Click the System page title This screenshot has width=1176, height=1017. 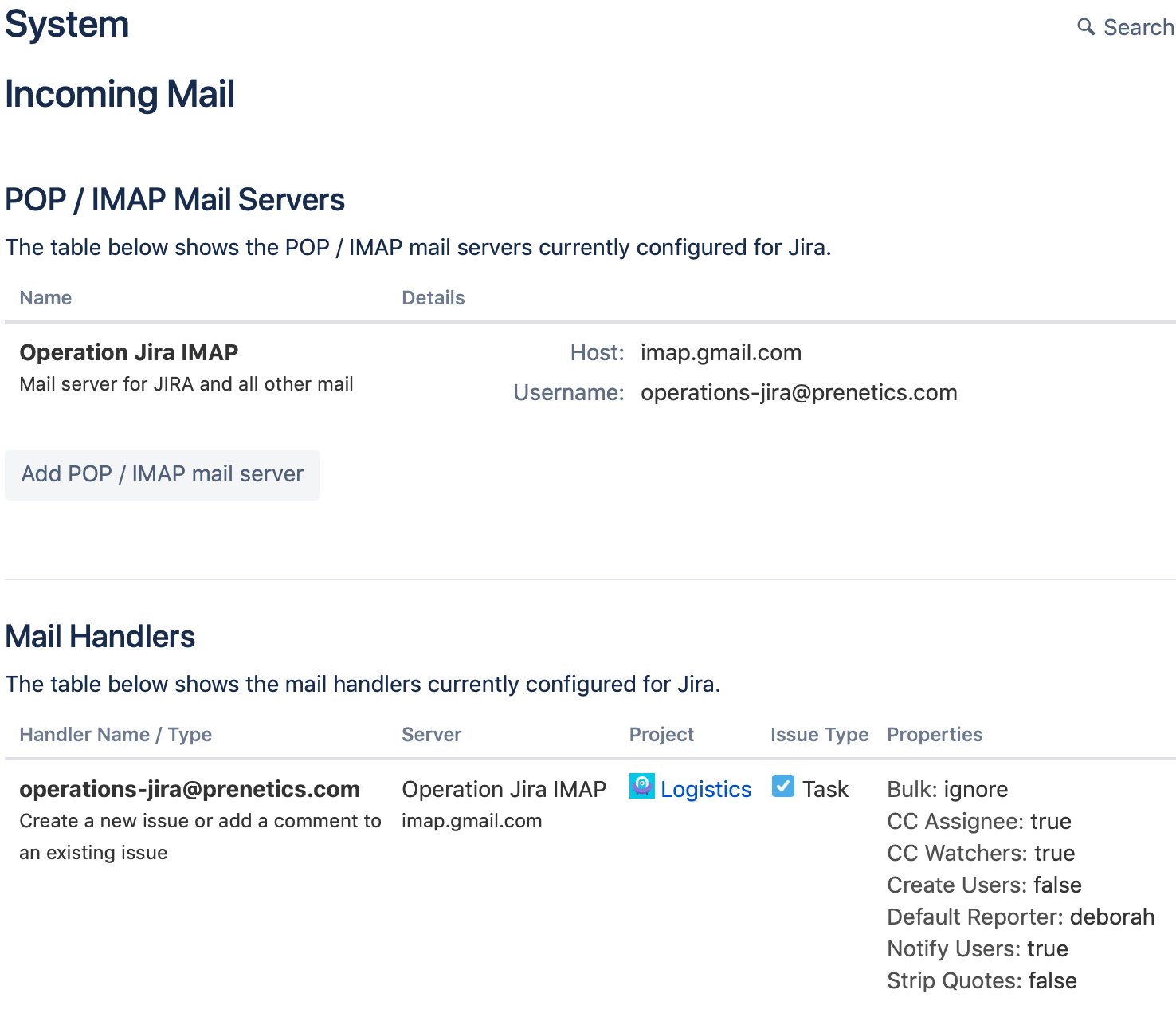coord(67,24)
